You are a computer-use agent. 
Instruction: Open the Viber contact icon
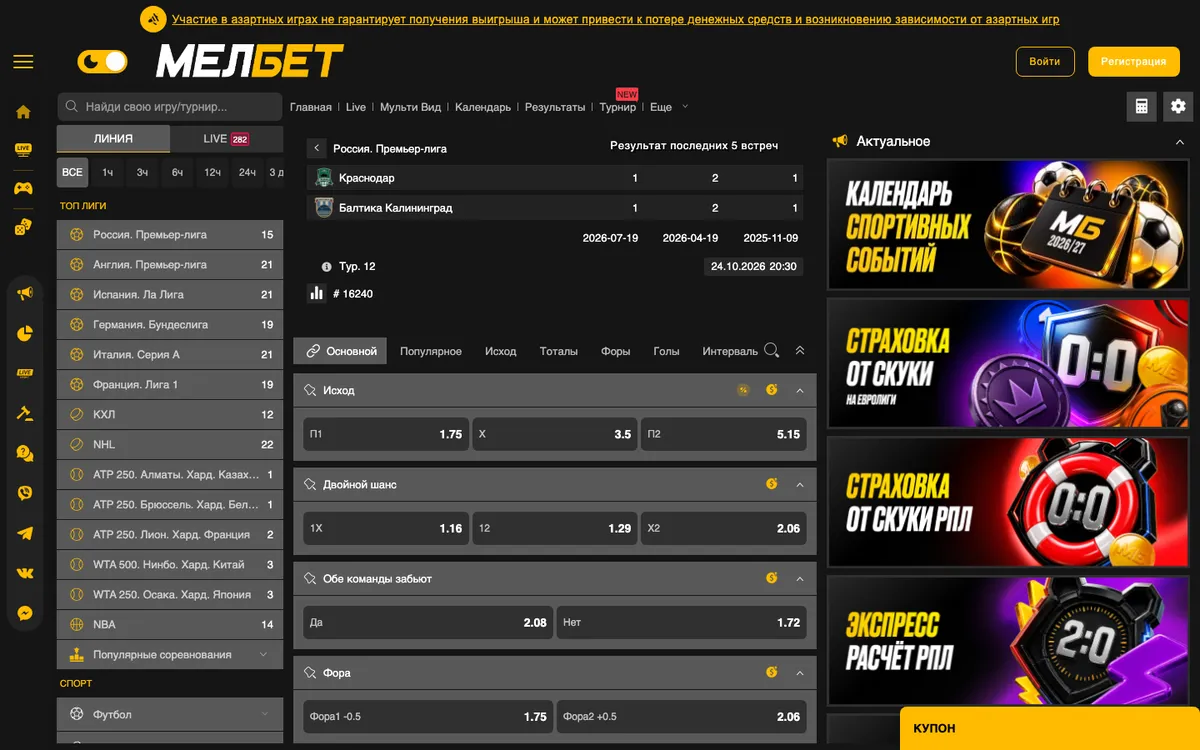(25, 493)
